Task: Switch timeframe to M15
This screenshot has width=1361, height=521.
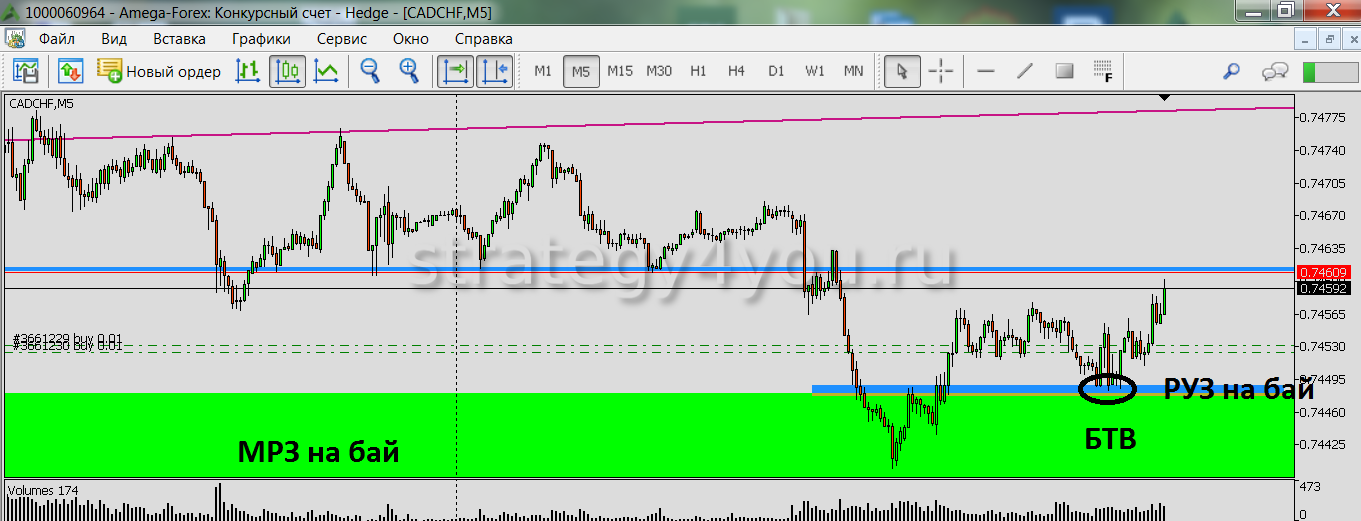Action: (x=620, y=71)
